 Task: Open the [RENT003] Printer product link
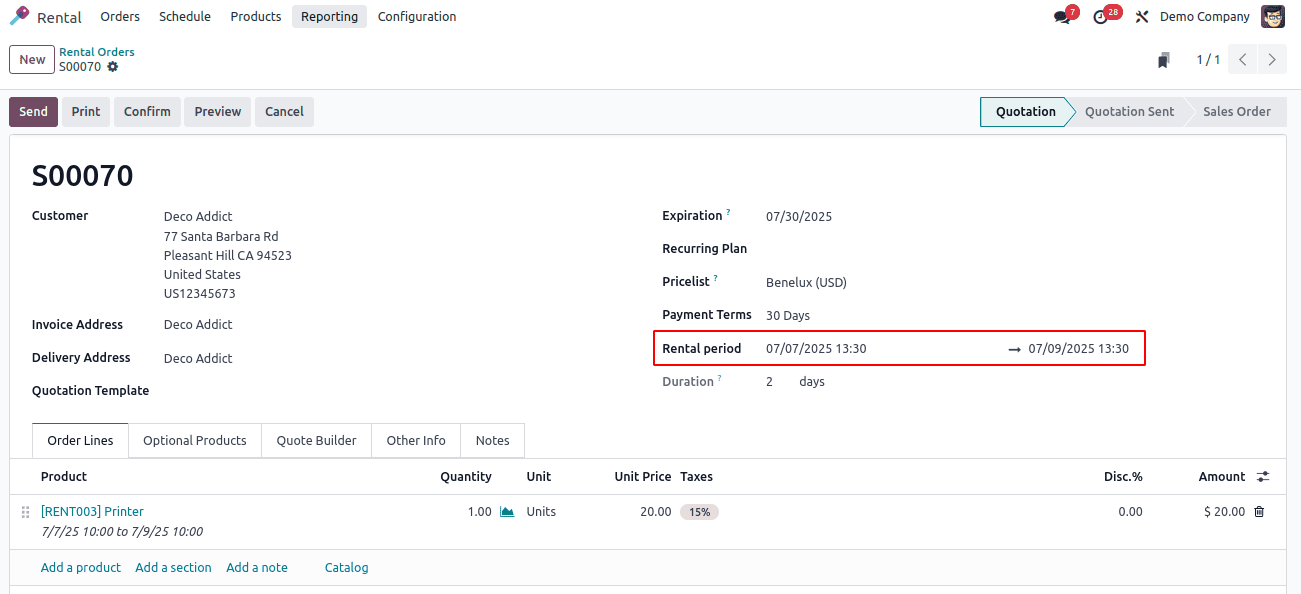tap(92, 512)
